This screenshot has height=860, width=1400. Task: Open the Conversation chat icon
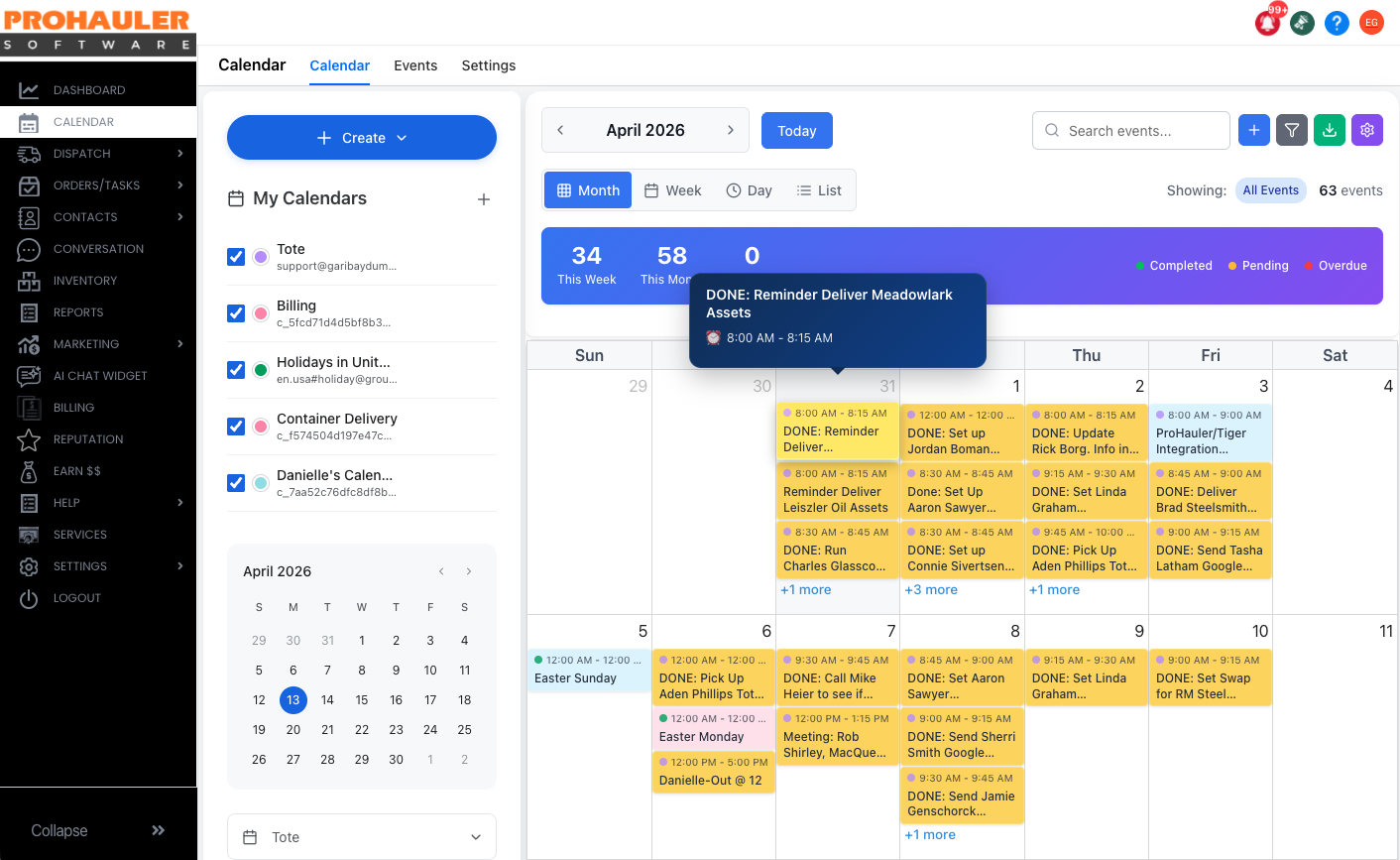tap(29, 249)
